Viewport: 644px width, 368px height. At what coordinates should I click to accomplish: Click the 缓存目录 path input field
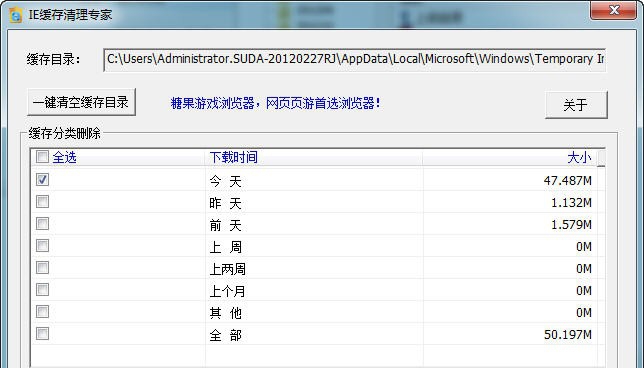click(354, 60)
